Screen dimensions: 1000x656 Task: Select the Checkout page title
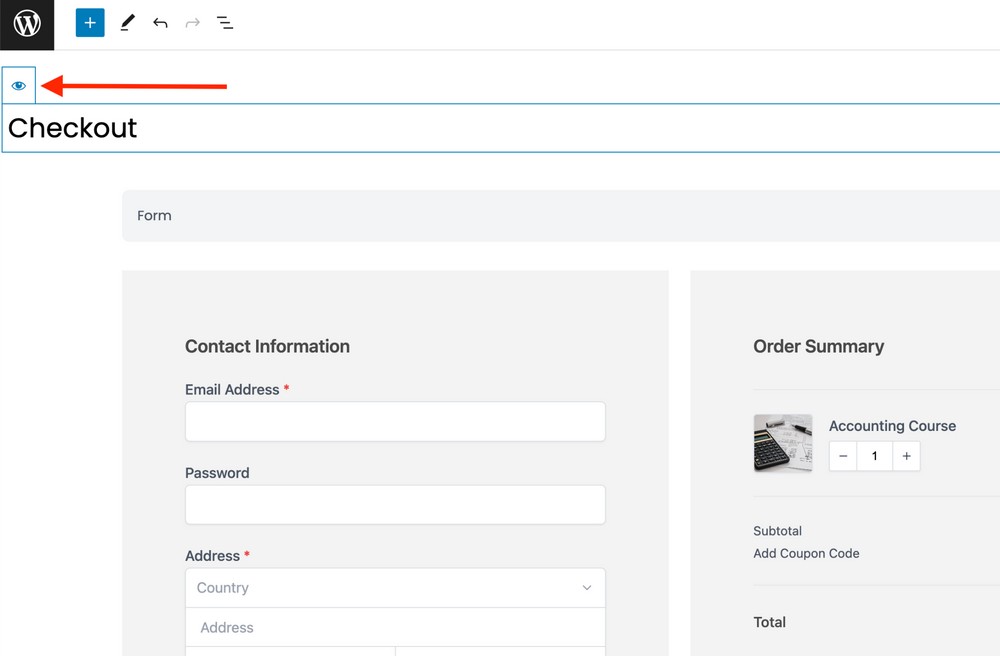pyautogui.click(x=73, y=128)
